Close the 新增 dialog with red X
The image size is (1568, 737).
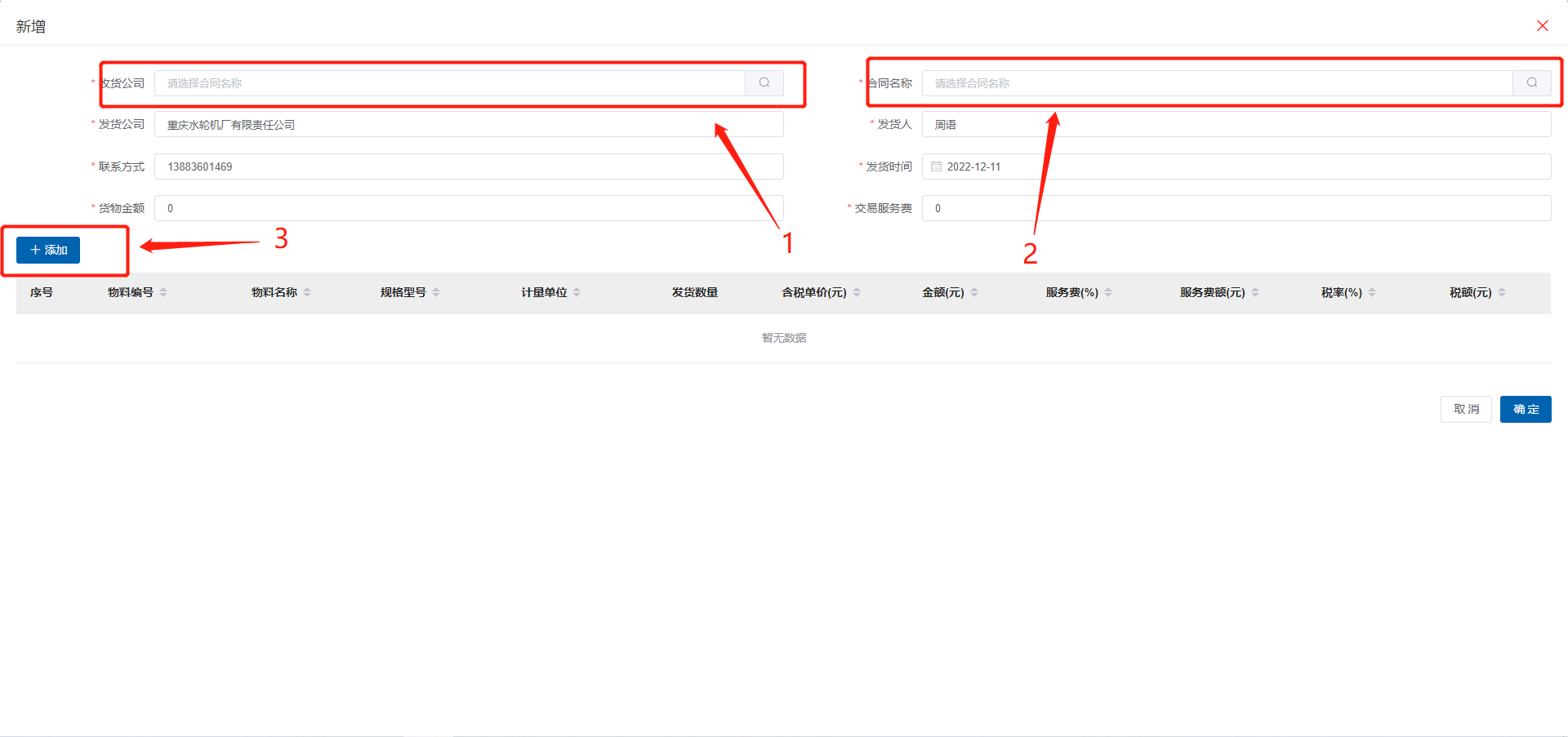click(x=1543, y=26)
